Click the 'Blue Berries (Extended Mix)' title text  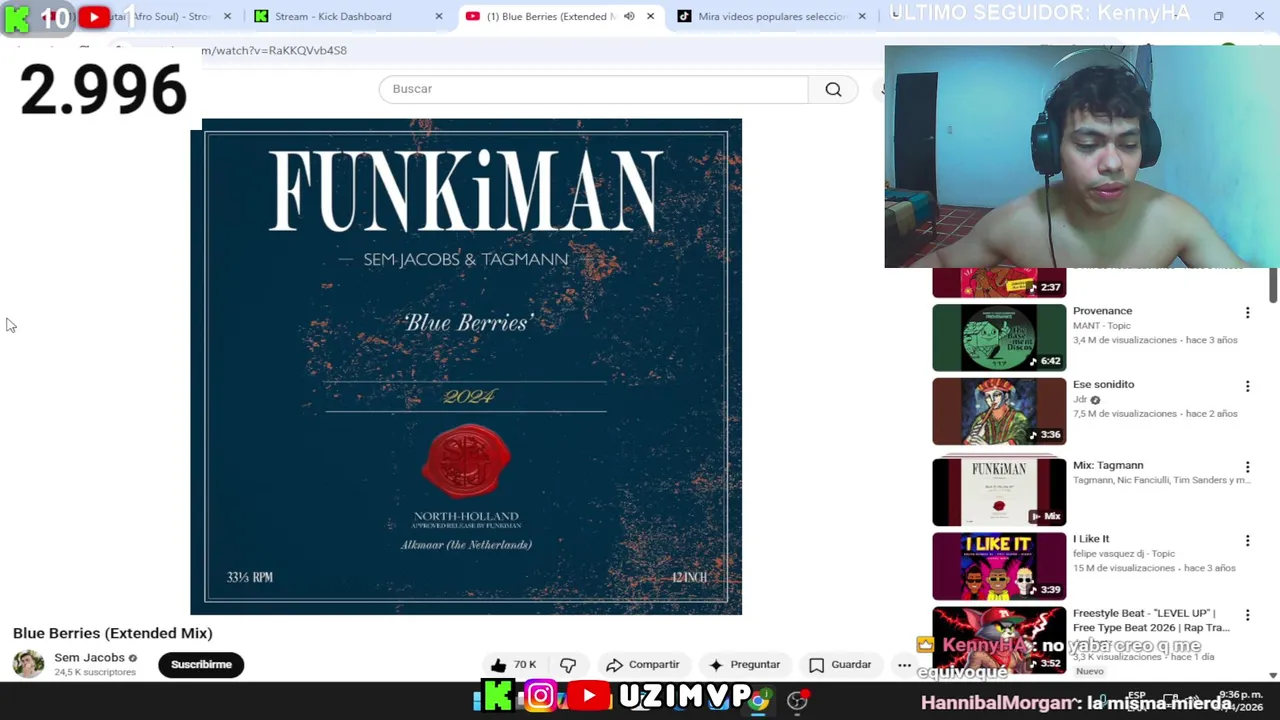point(113,633)
